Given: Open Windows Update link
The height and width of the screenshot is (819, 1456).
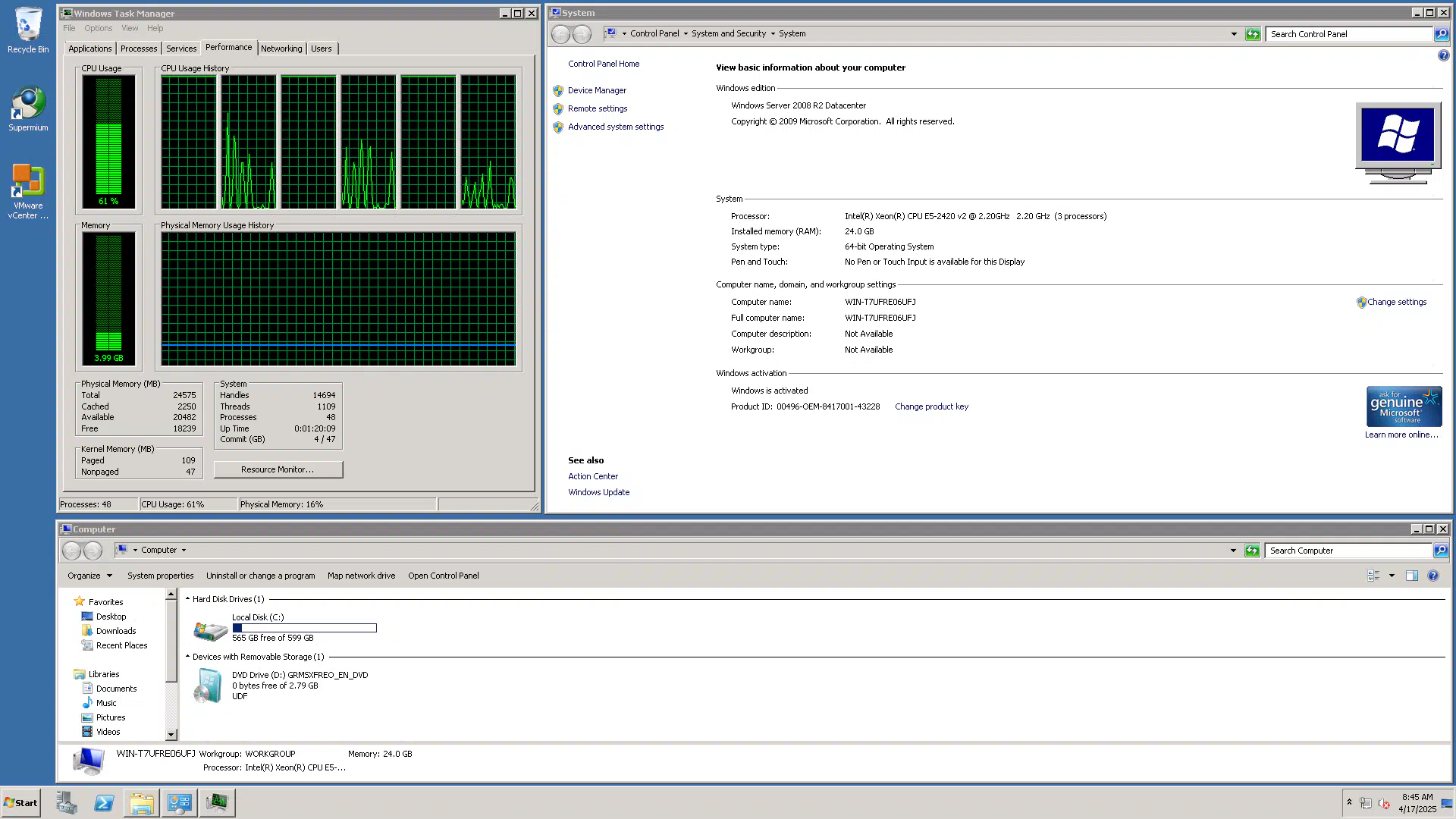Looking at the screenshot, I should tap(599, 492).
